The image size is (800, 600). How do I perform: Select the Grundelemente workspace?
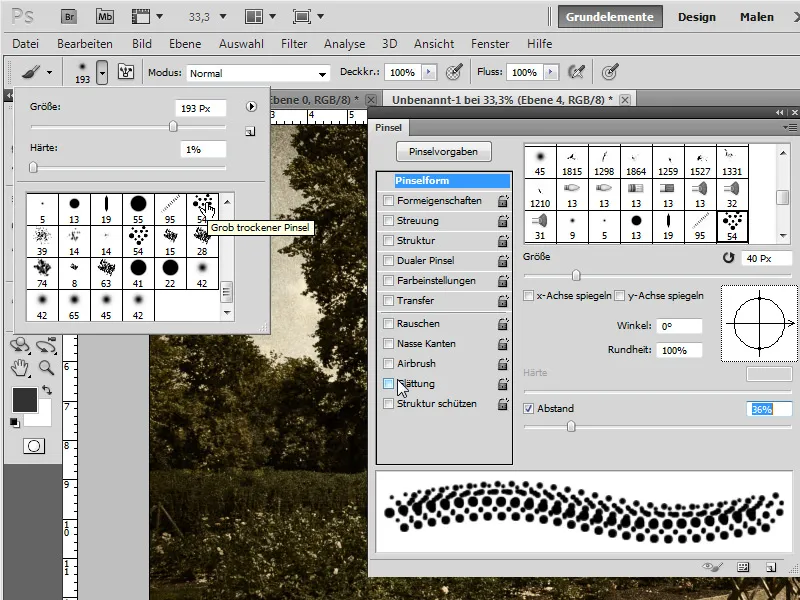(610, 17)
